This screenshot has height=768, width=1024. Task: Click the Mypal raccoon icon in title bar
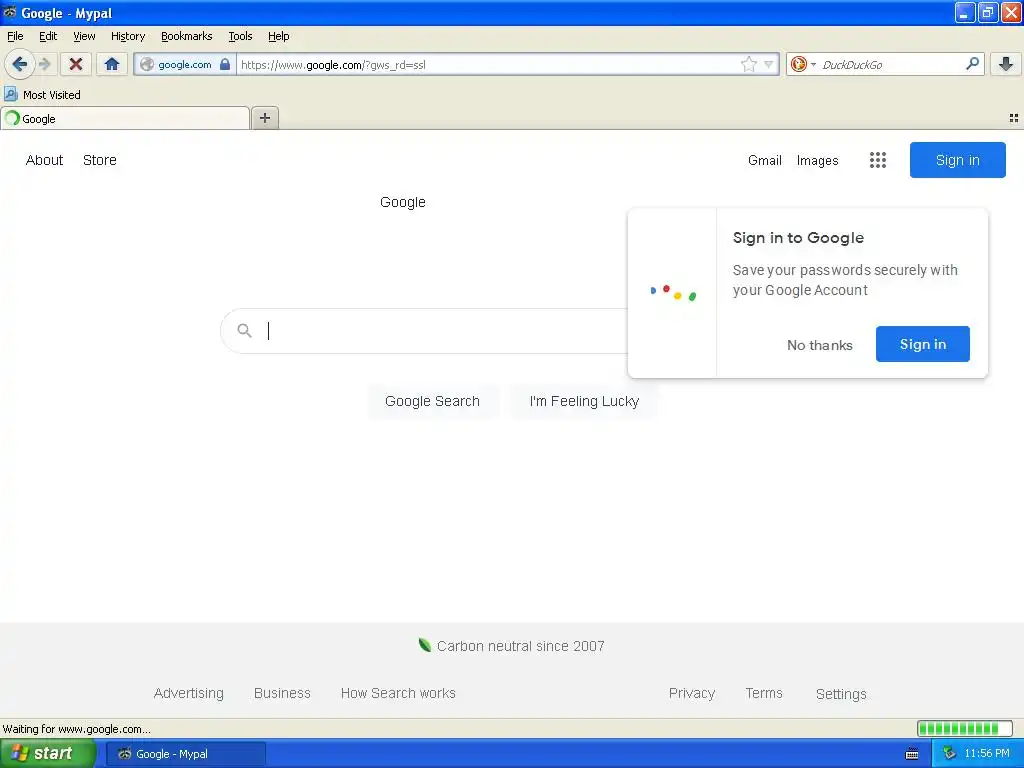[9, 12]
